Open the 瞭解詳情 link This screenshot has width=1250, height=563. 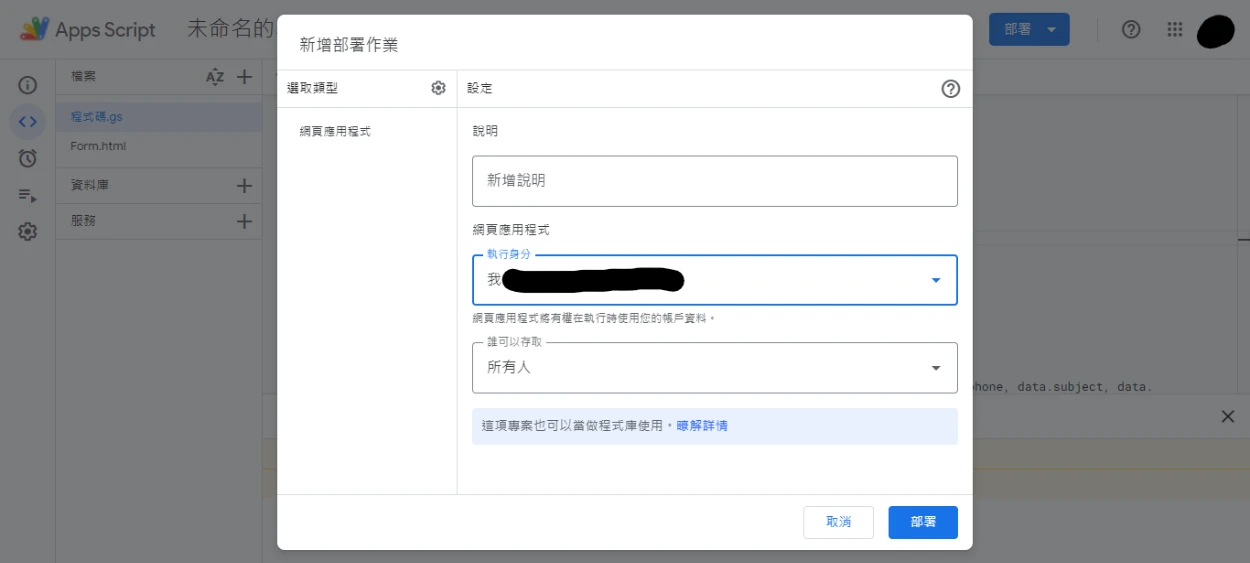click(702, 426)
